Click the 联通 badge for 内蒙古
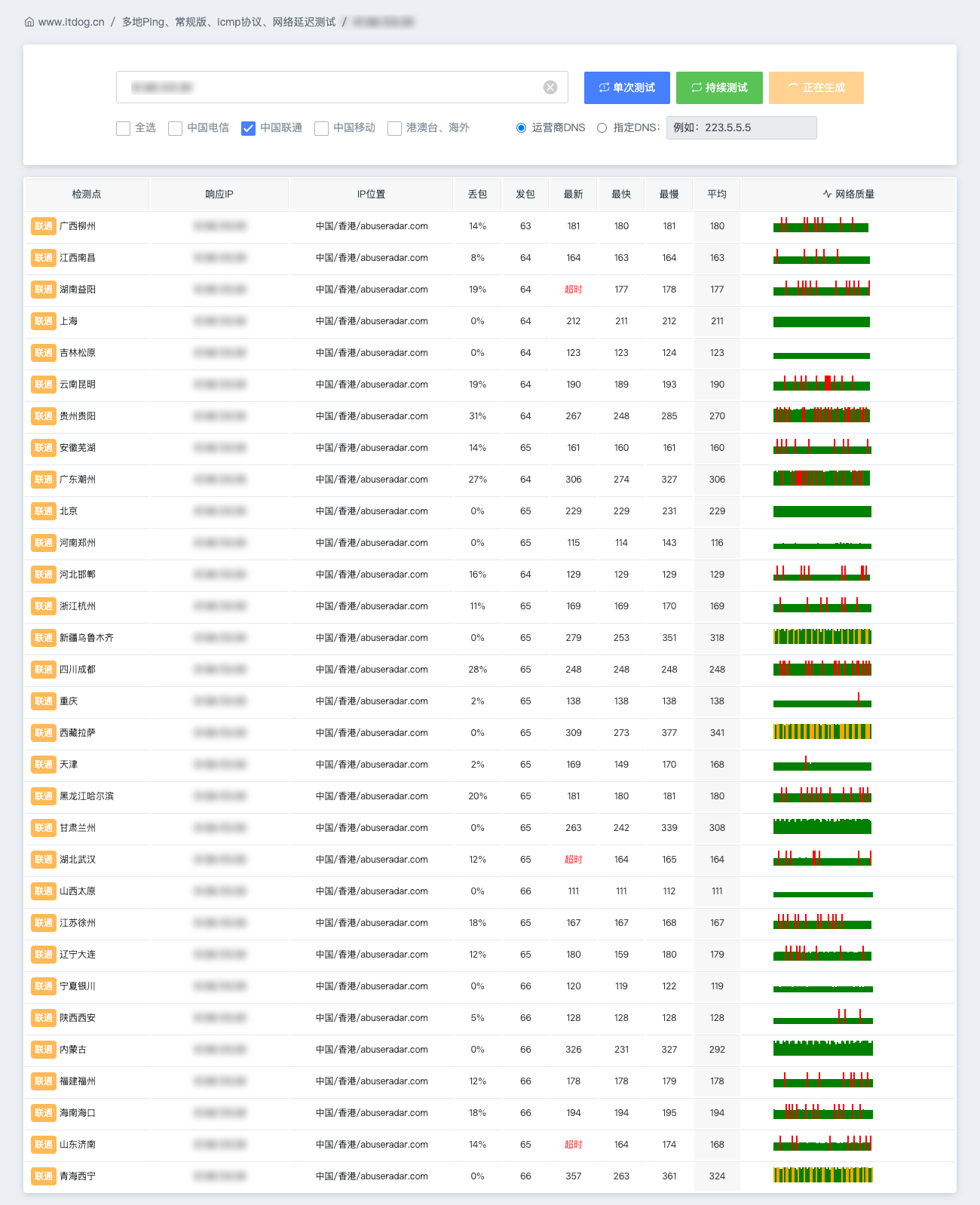The width and height of the screenshot is (980, 1205). click(44, 1050)
